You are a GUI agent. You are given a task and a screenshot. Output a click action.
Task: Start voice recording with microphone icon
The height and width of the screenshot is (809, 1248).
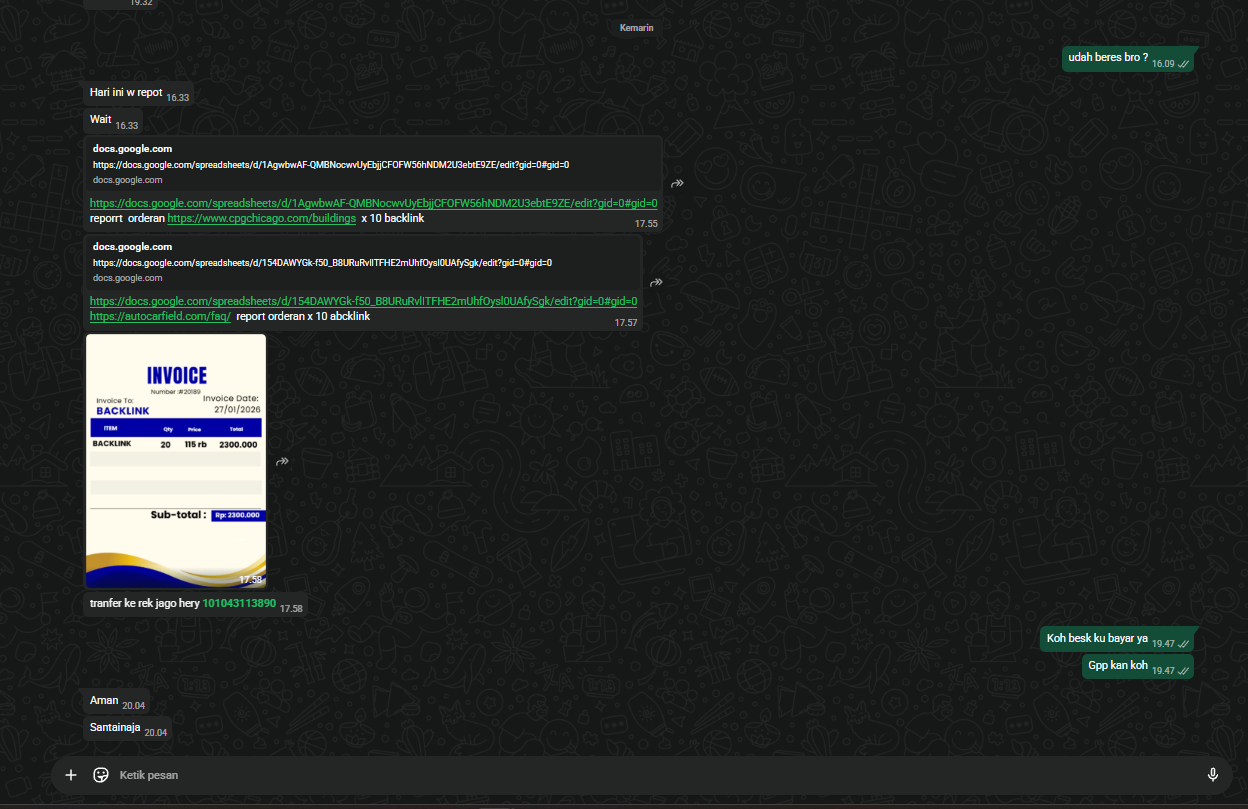[x=1213, y=775]
